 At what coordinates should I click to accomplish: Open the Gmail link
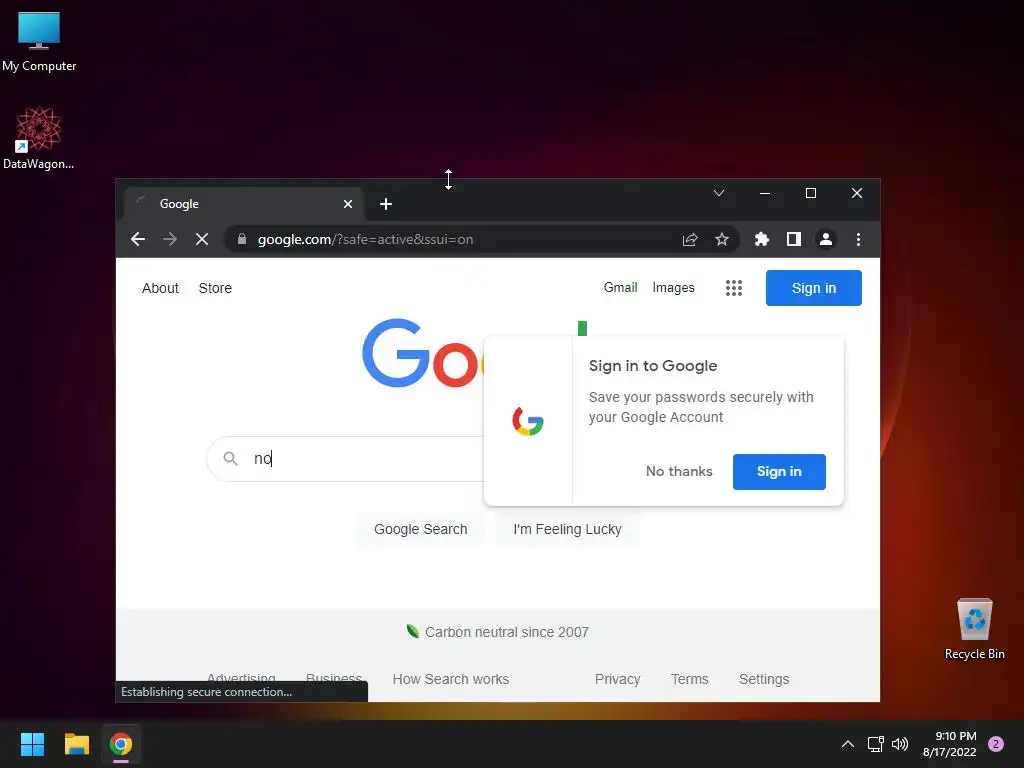pos(620,287)
